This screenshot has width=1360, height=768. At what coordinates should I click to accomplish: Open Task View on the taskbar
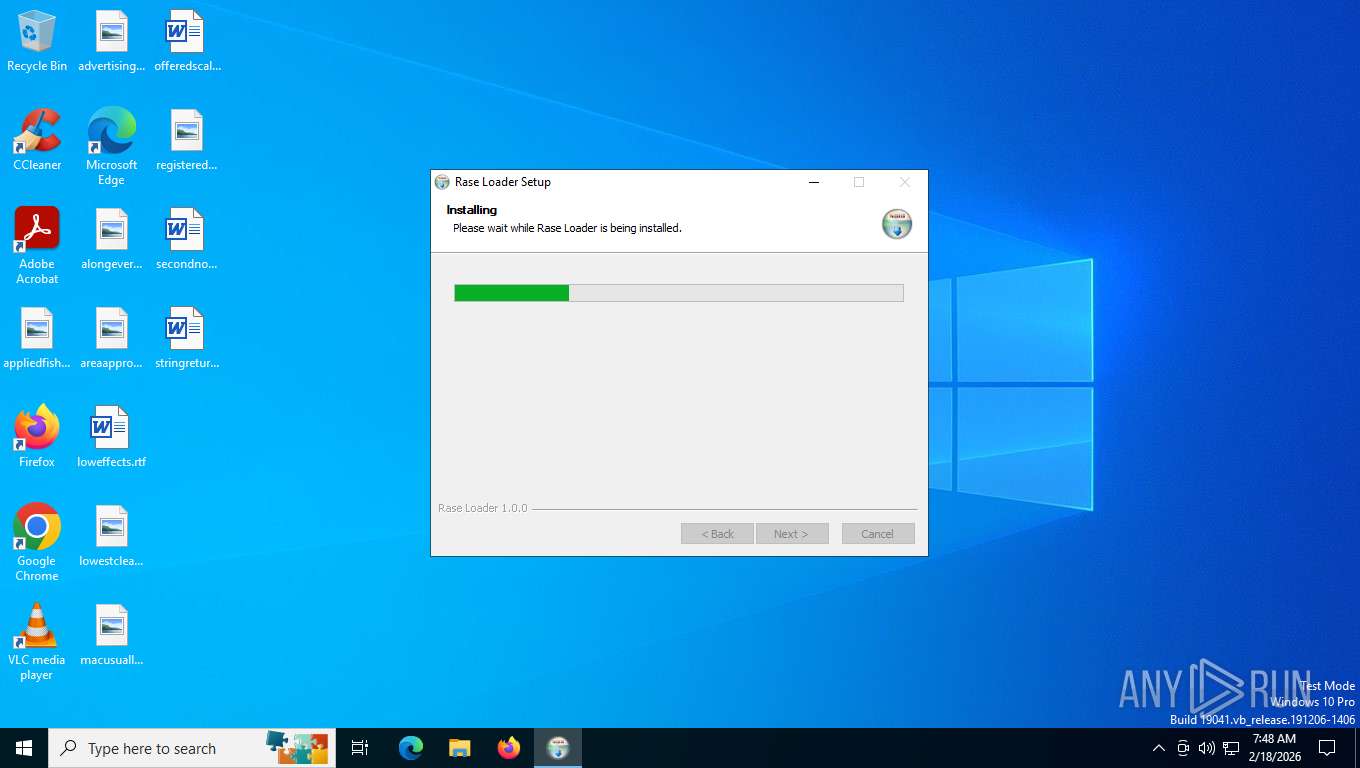(360, 748)
